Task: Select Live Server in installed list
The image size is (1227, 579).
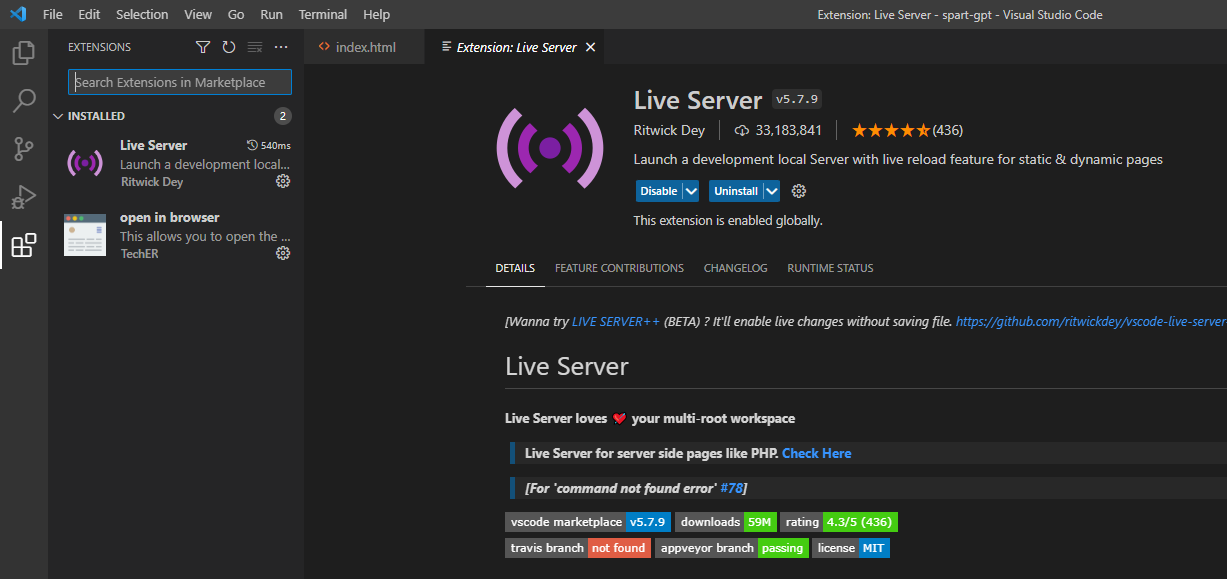Action: [176, 163]
